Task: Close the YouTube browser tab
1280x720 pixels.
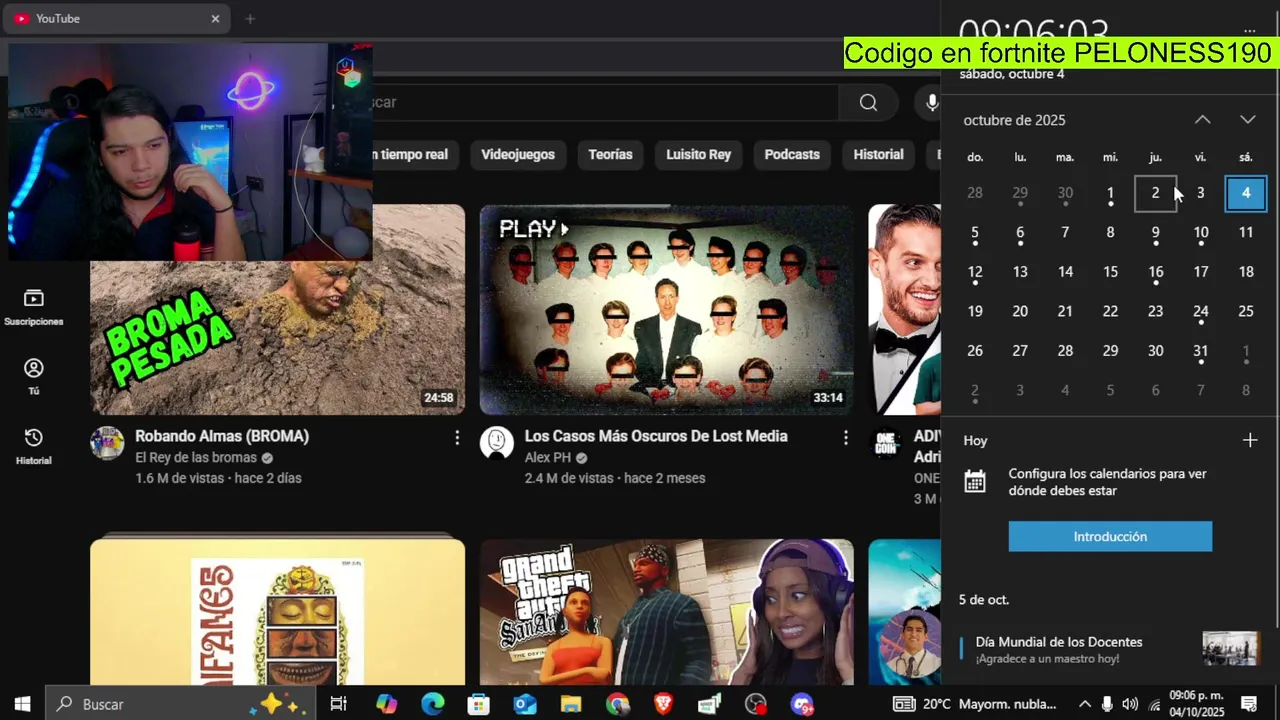Action: (215, 18)
